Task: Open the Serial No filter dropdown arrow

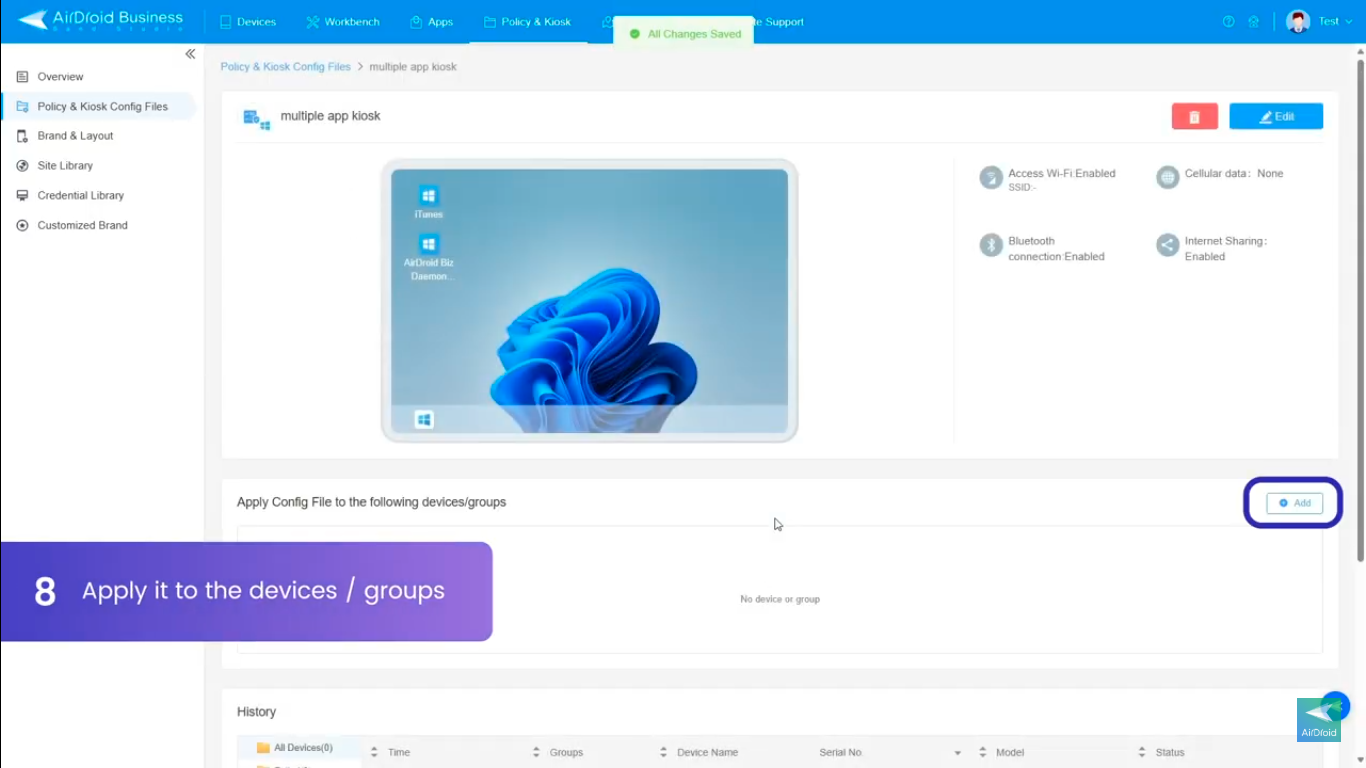Action: pyautogui.click(x=957, y=753)
